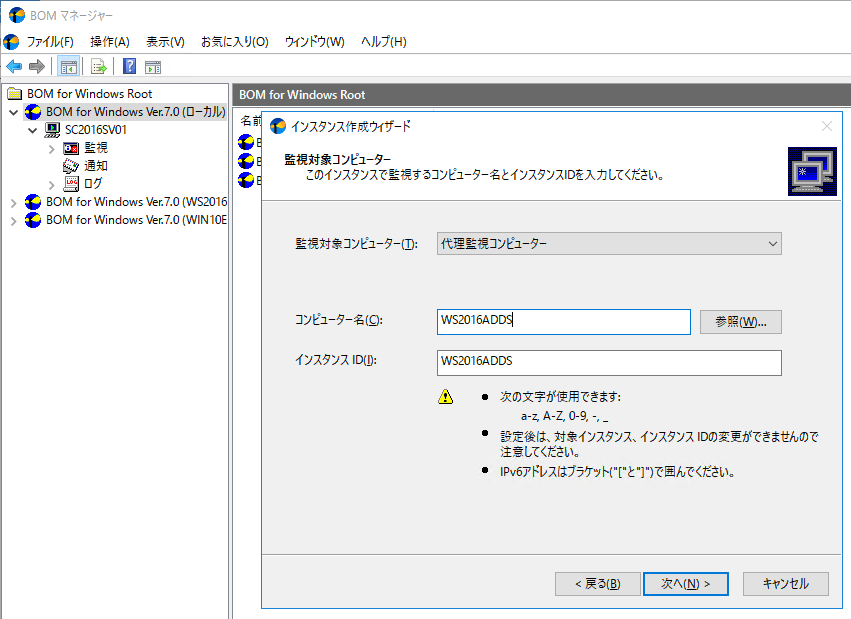Click the 監視対象コンピューター wizard heading
The height and width of the screenshot is (619, 851).
[x=338, y=159]
